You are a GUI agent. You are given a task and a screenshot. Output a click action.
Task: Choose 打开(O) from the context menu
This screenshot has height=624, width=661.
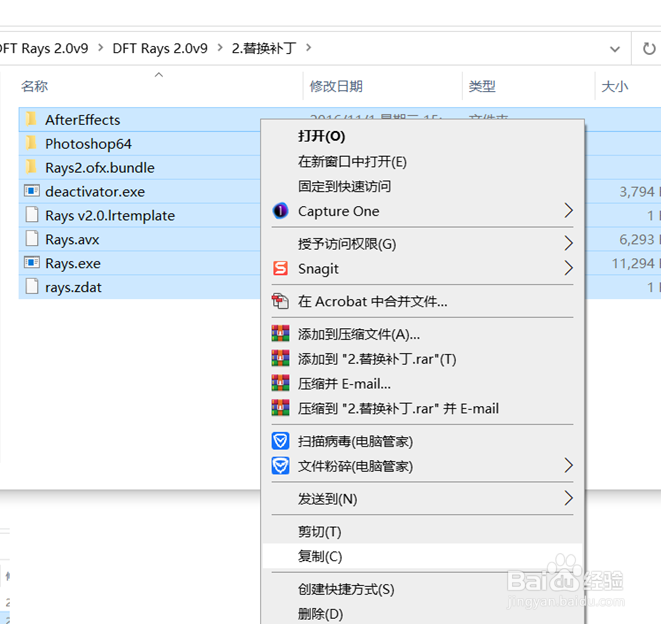[x=422, y=136]
